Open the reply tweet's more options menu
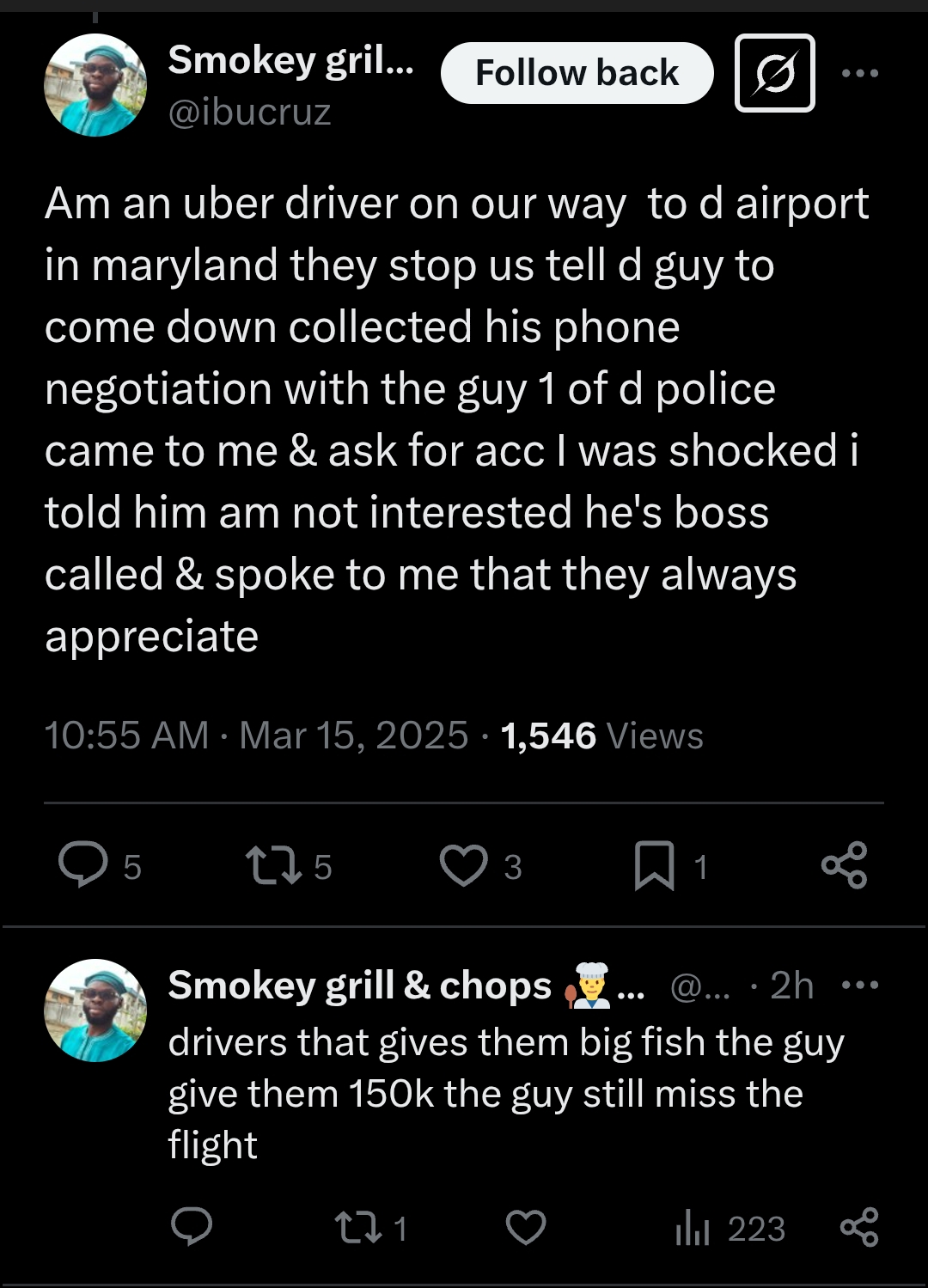Viewport: 928px width, 1288px height. click(860, 985)
